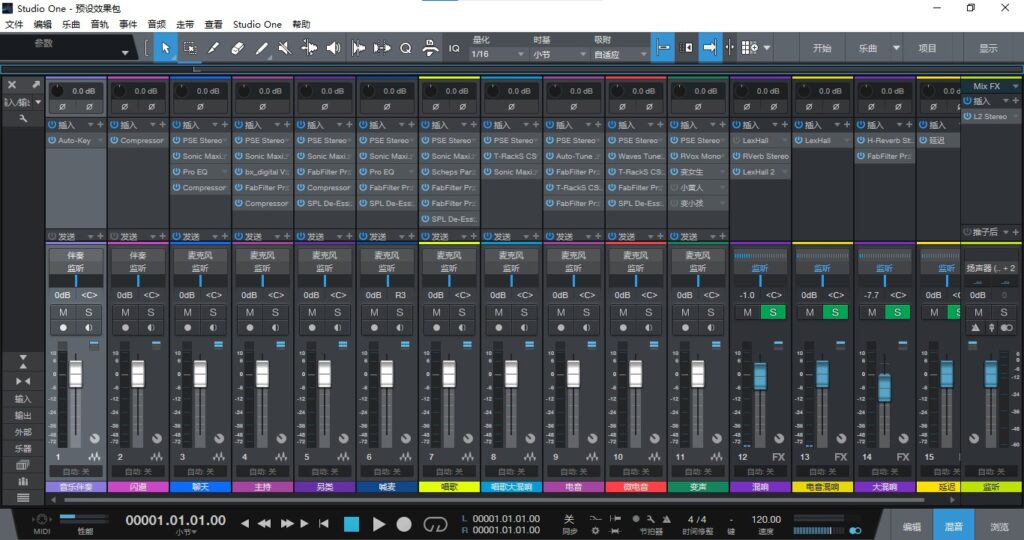
Task: Click the wrench settings icon in mixer sidebar
Action: tap(23, 119)
